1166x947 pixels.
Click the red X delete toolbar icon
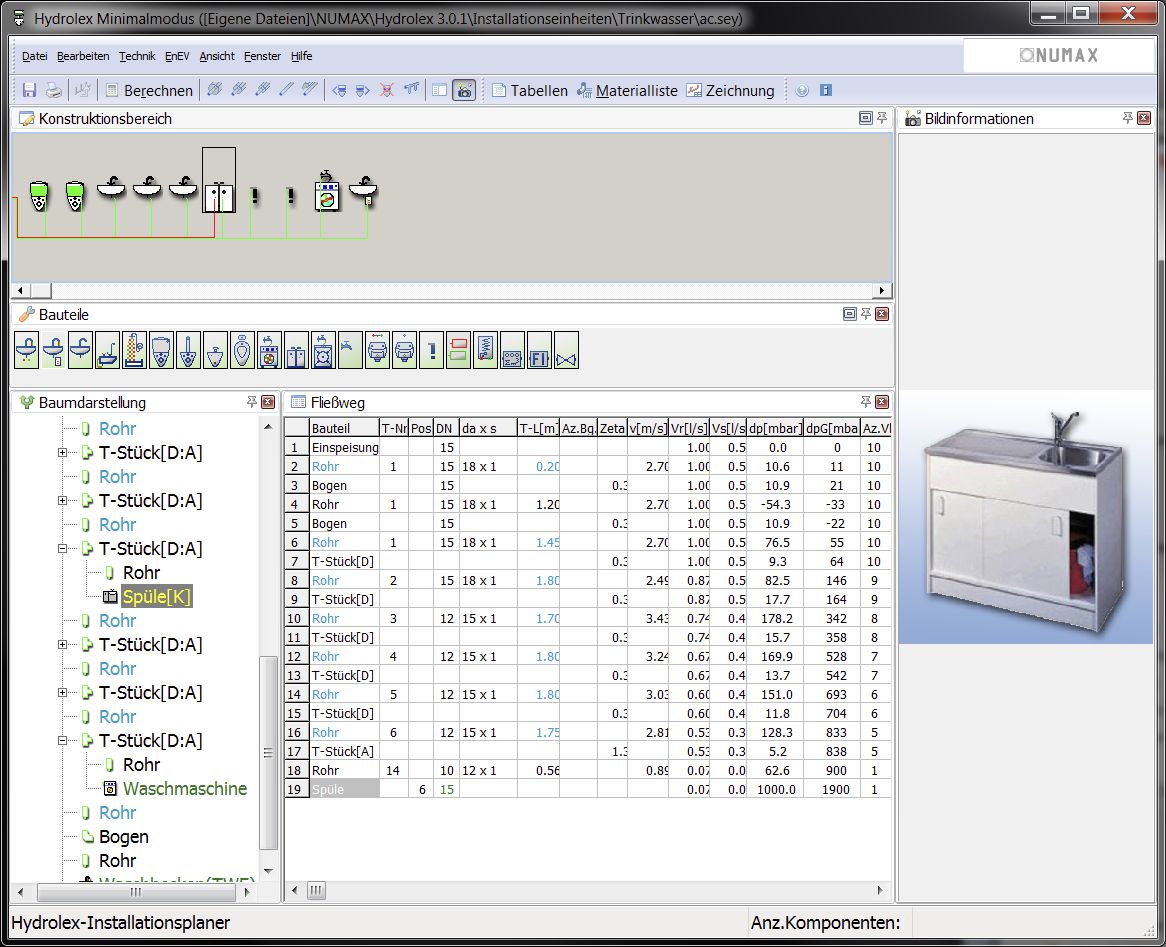click(387, 90)
